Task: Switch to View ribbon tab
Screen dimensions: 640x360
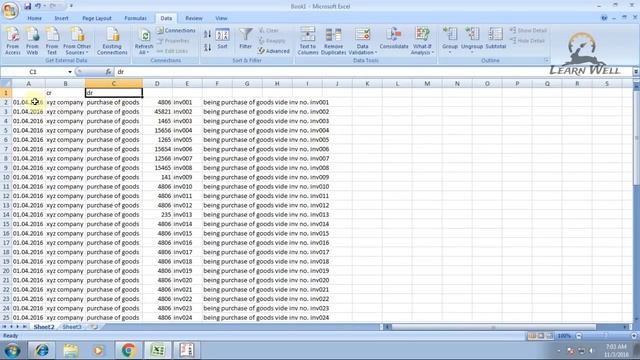Action: click(x=221, y=18)
